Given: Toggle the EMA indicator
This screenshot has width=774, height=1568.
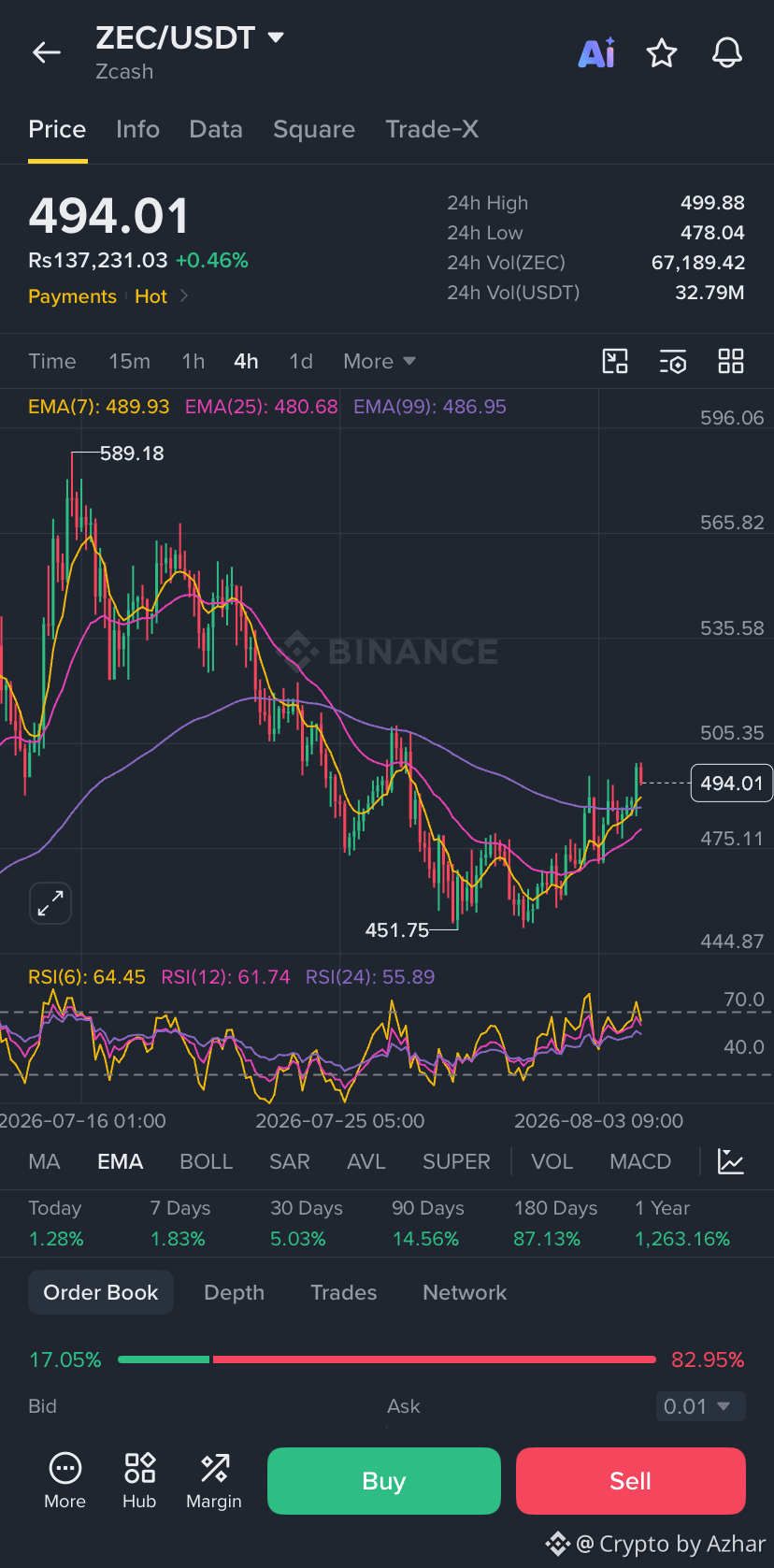Looking at the screenshot, I should point(121,1161).
